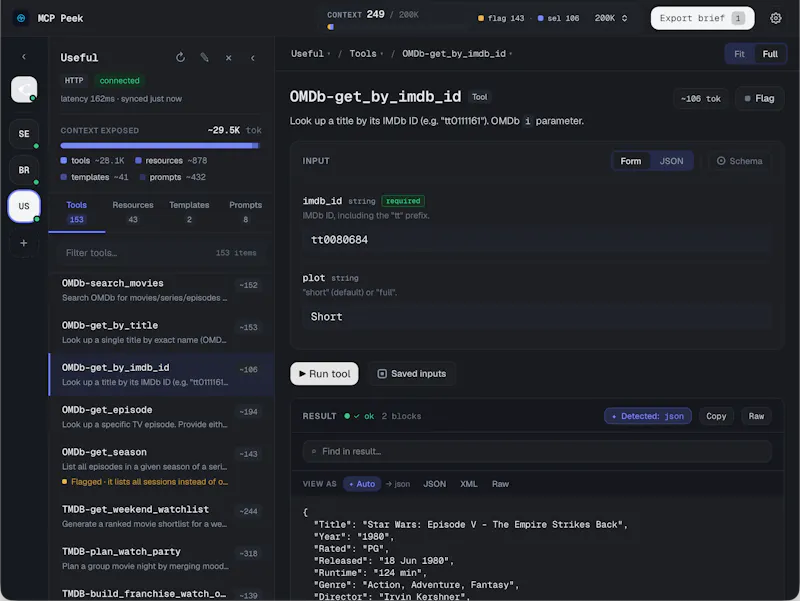Image resolution: width=800 pixels, height=601 pixels.
Task: Click the ~106 tok badge
Action: (701, 98)
